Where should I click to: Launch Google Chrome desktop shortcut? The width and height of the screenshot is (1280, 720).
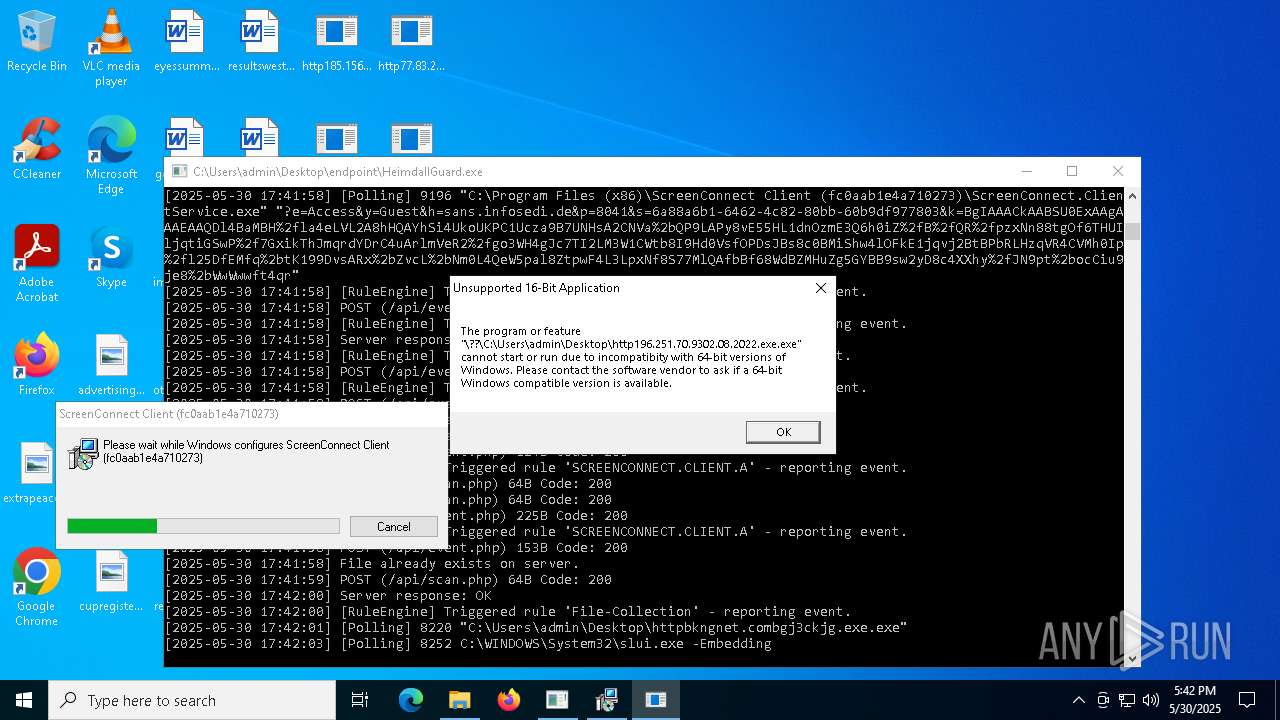(37, 587)
